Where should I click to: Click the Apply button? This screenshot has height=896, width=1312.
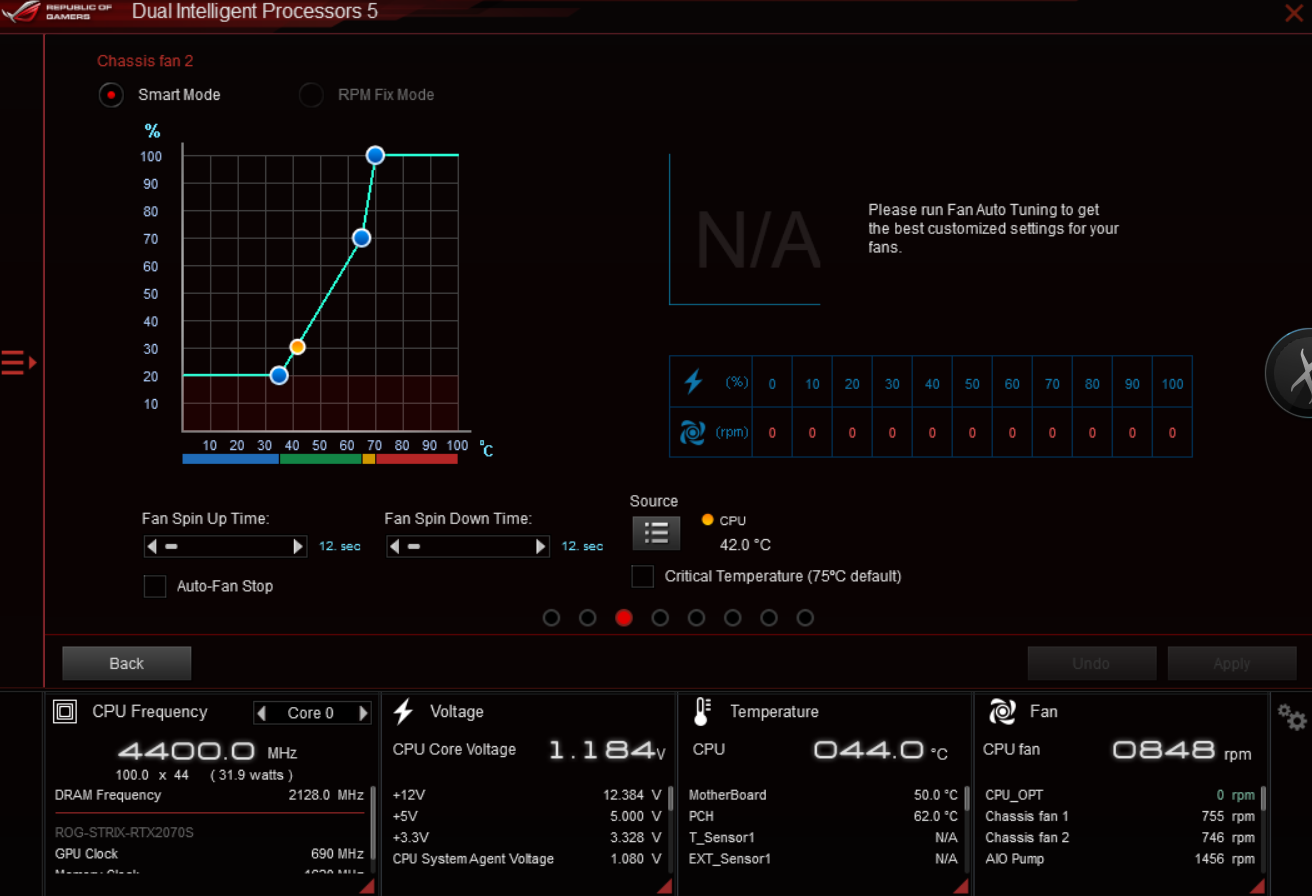[1232, 663]
